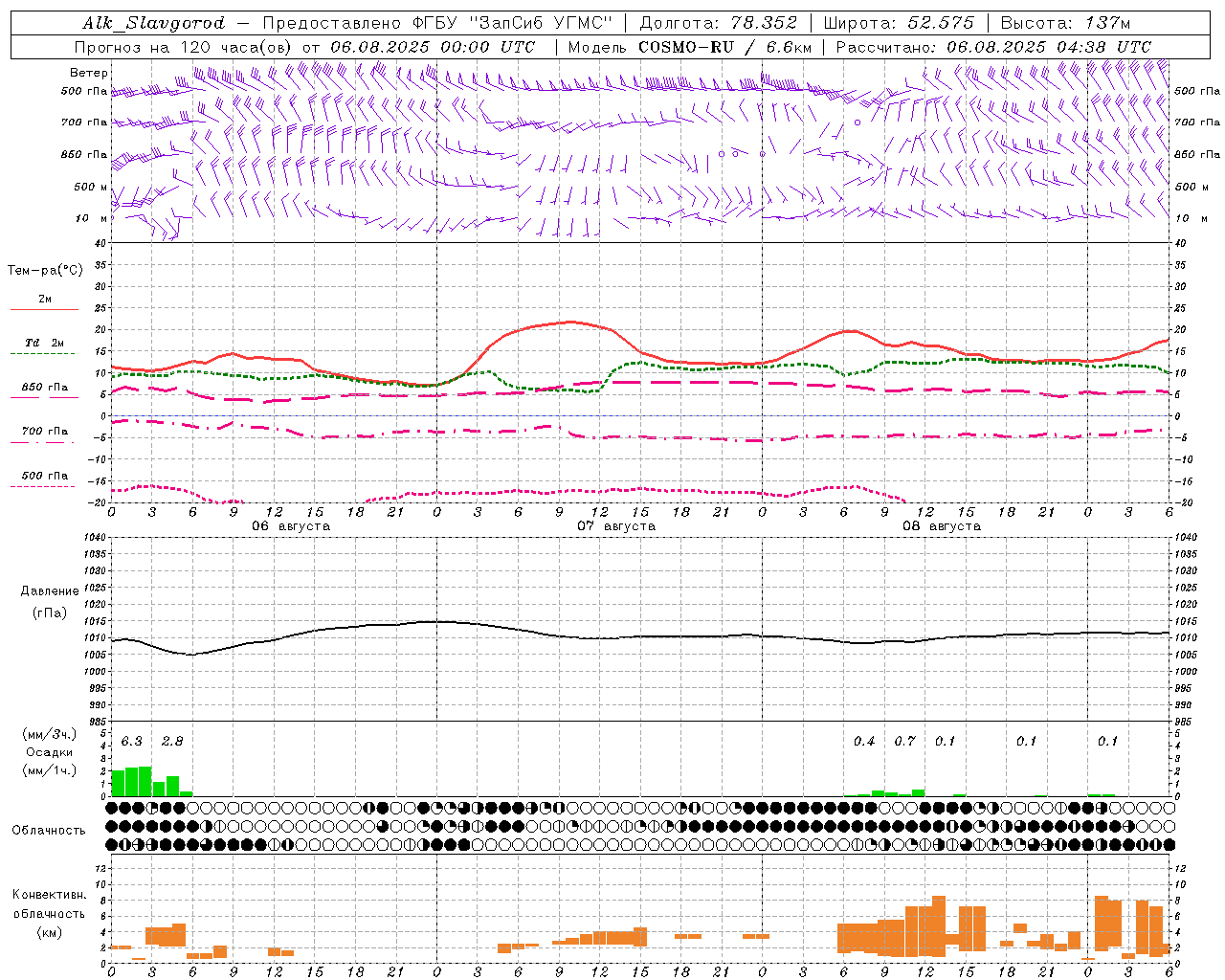
Task: Click the green dashed sample under Td 2м
Action: [44, 353]
